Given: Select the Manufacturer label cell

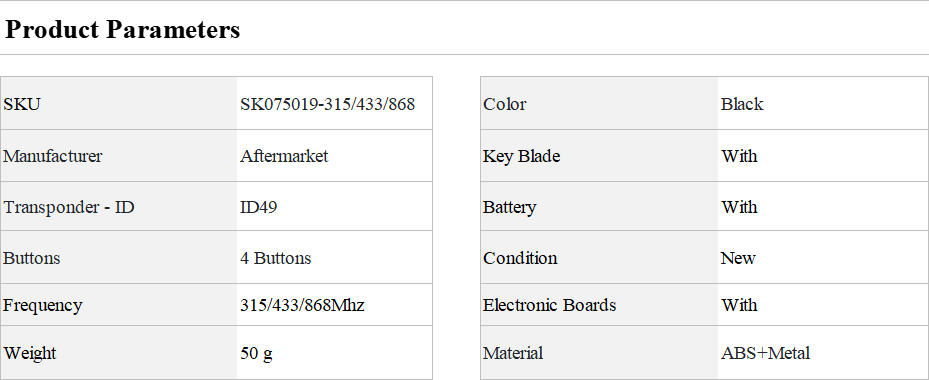Looking at the screenshot, I should click(x=118, y=156).
